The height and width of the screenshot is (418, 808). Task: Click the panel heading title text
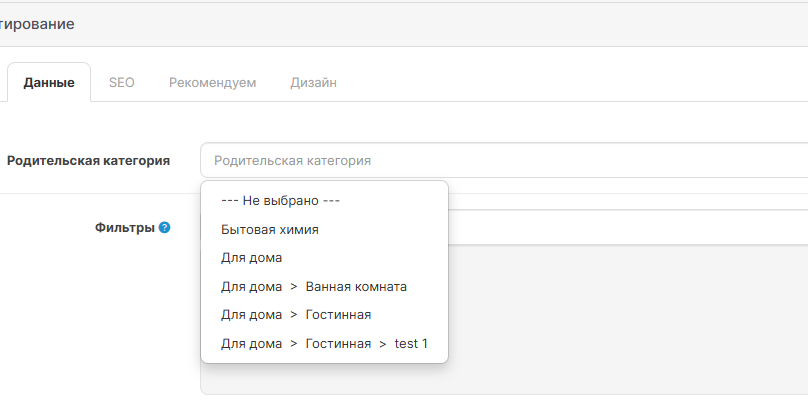[x=37, y=24]
